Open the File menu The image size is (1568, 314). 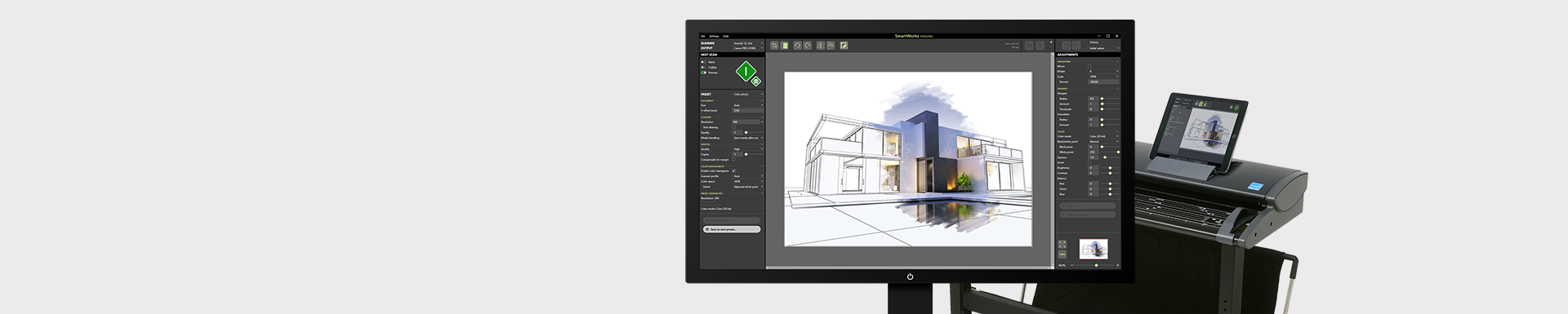point(702,36)
